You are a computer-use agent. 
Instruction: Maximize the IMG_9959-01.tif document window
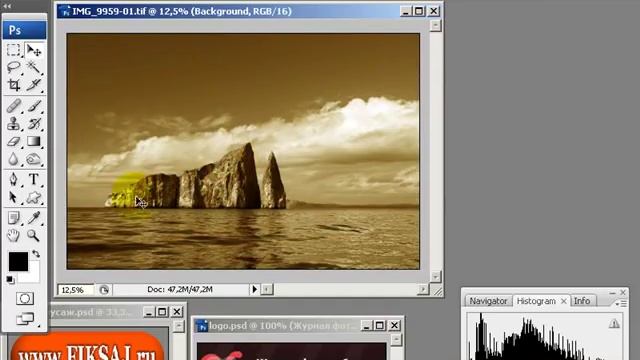tap(419, 11)
